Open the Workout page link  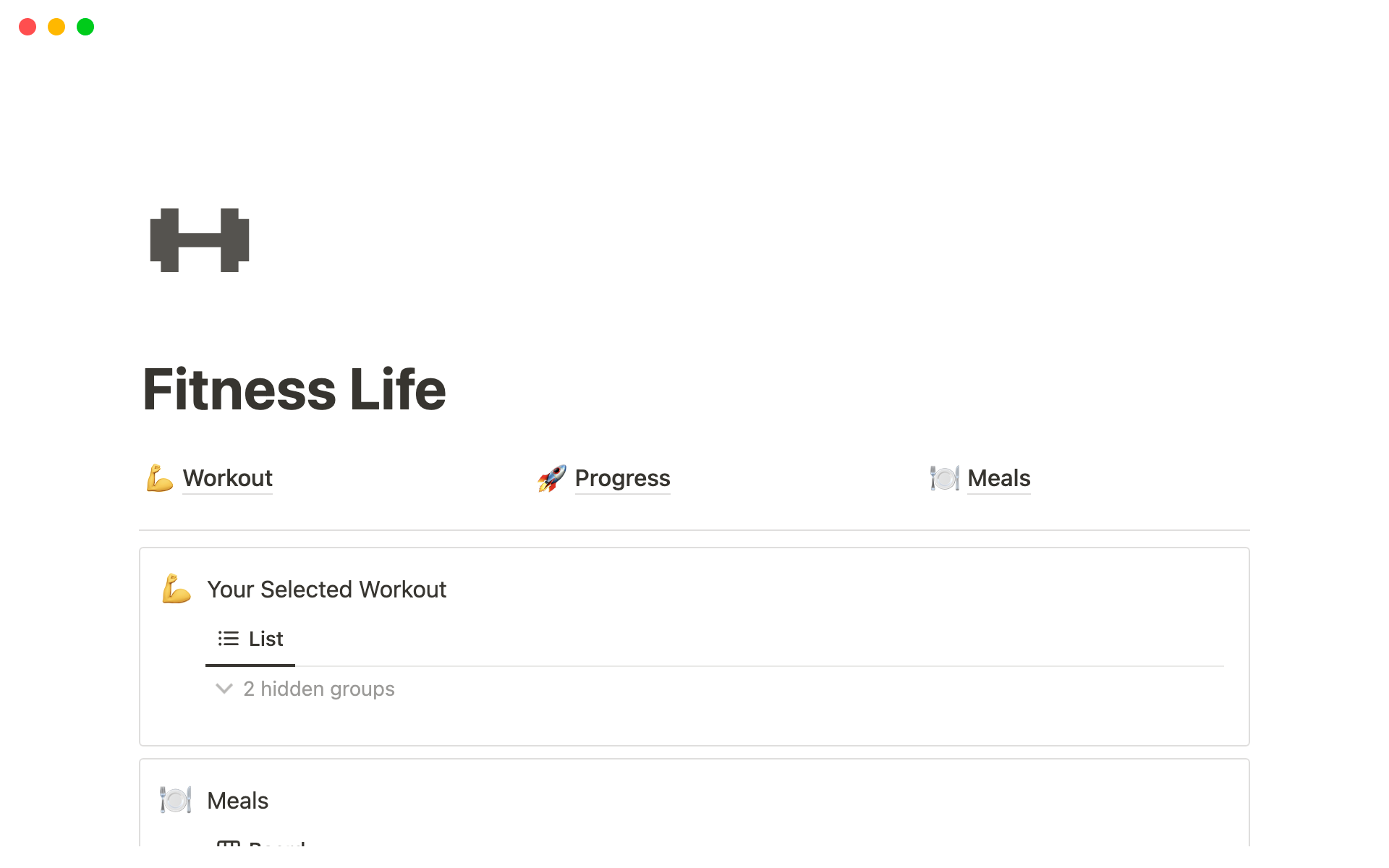[x=227, y=478]
